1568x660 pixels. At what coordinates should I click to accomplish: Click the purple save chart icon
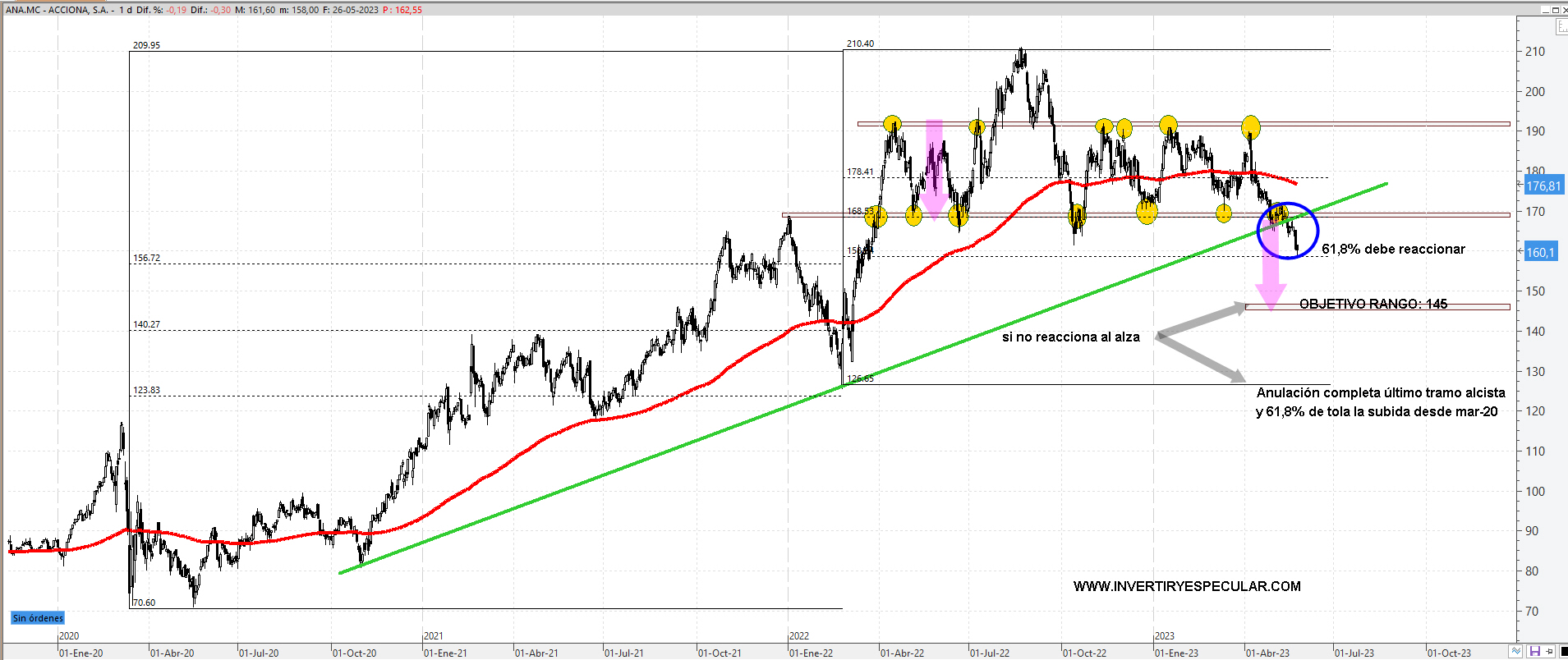1534,652
